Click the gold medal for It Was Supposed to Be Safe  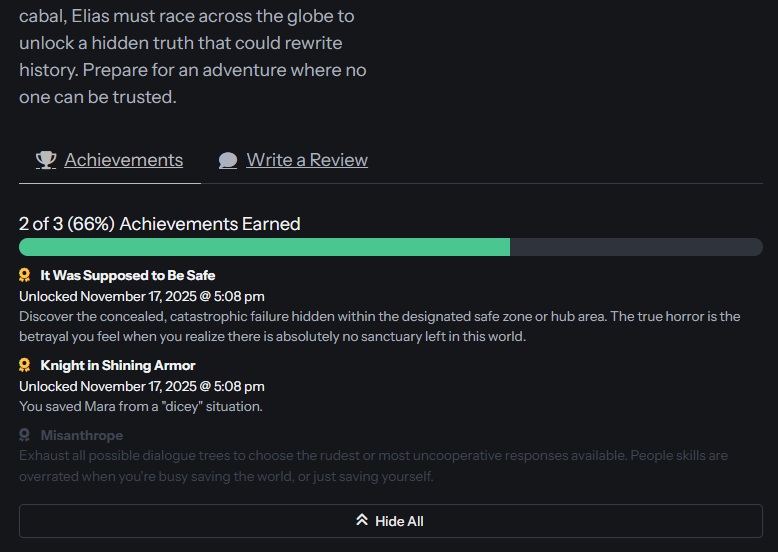coord(25,275)
